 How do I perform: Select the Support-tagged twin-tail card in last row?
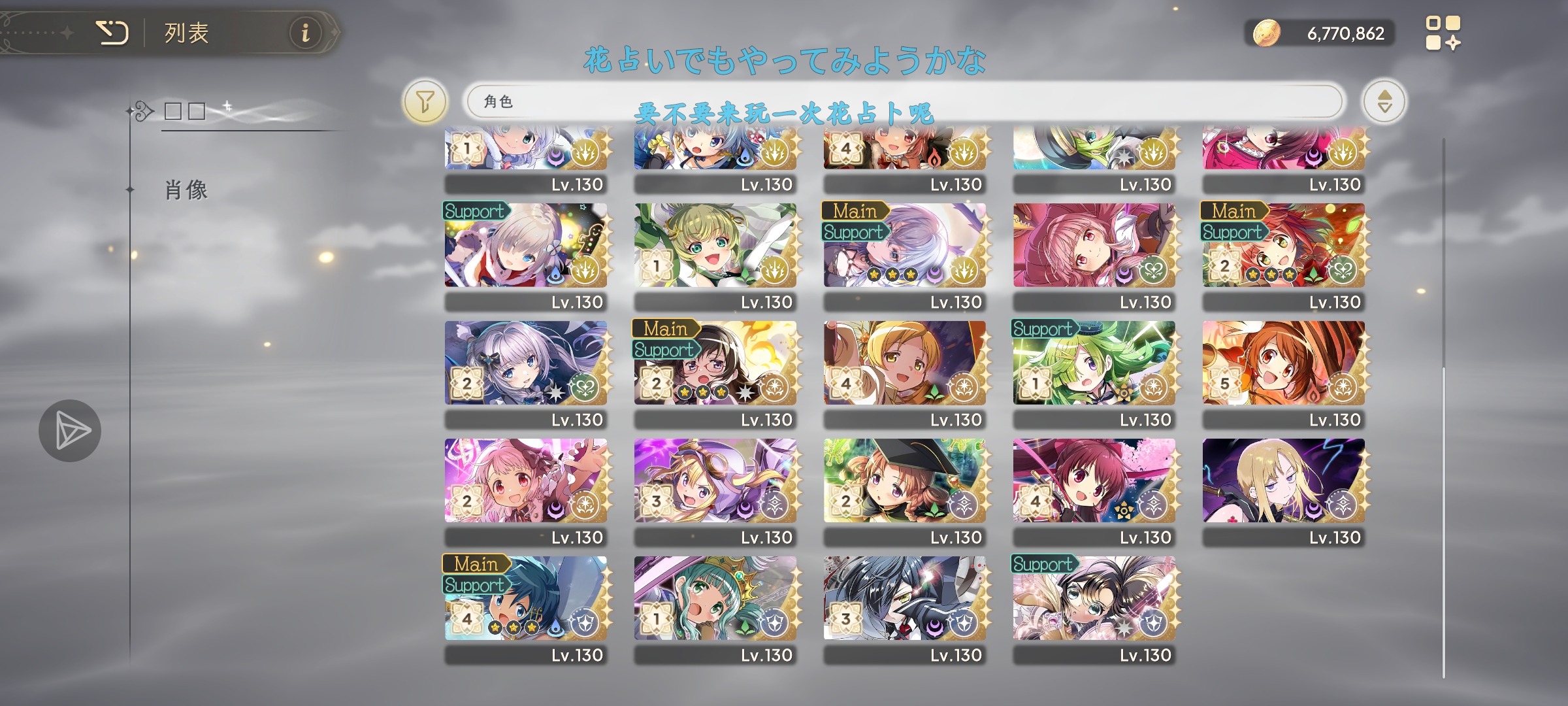(1094, 611)
